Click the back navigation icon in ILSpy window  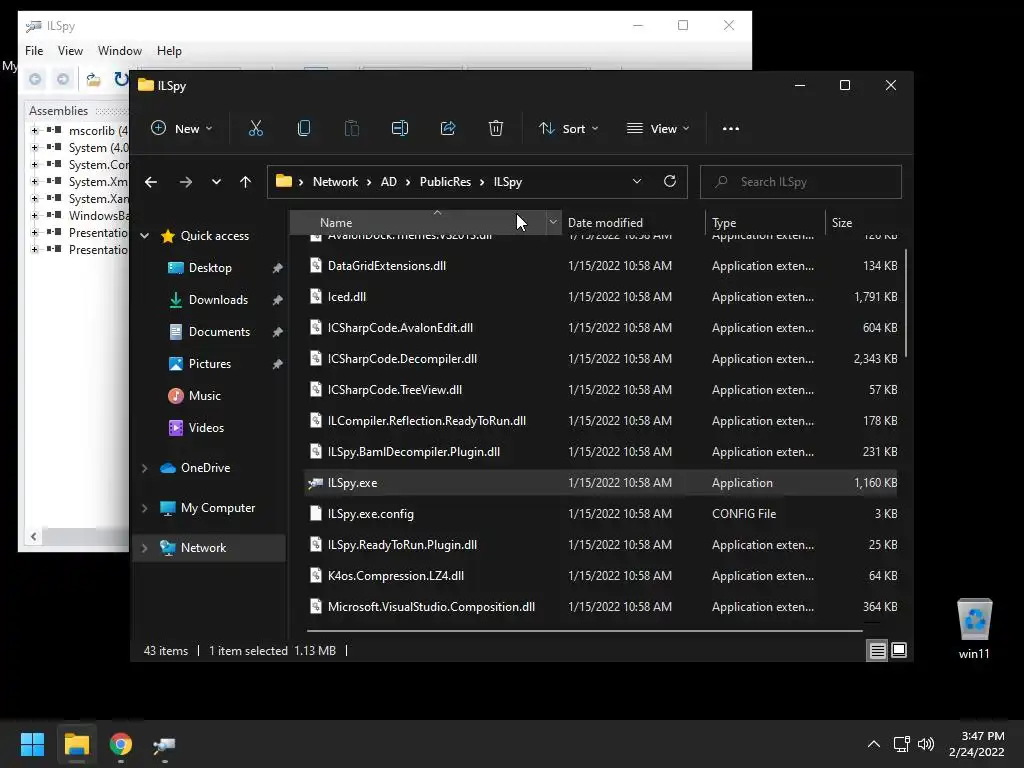[x=35, y=80]
